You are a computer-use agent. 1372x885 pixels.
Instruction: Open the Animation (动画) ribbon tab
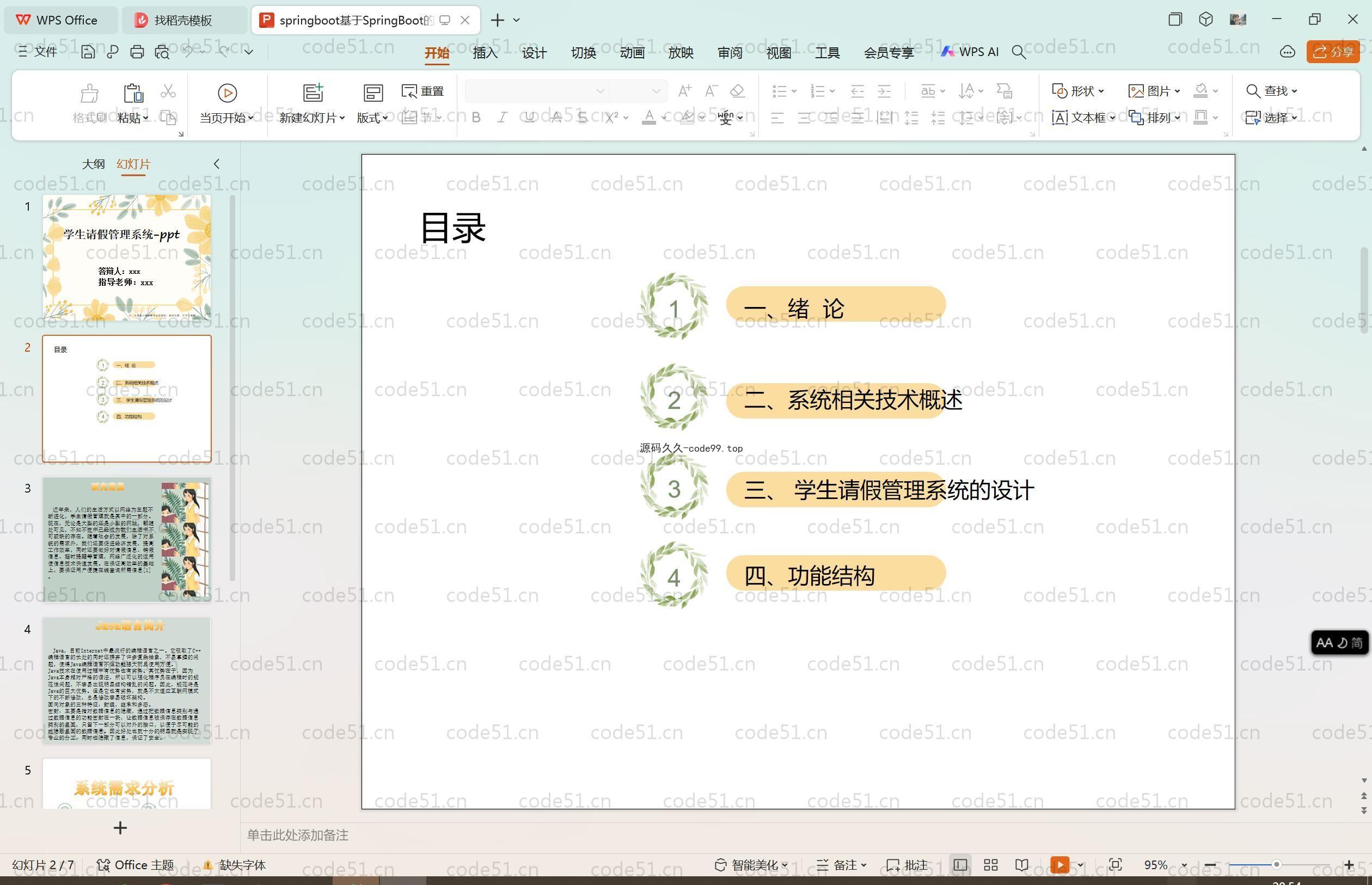coord(632,53)
